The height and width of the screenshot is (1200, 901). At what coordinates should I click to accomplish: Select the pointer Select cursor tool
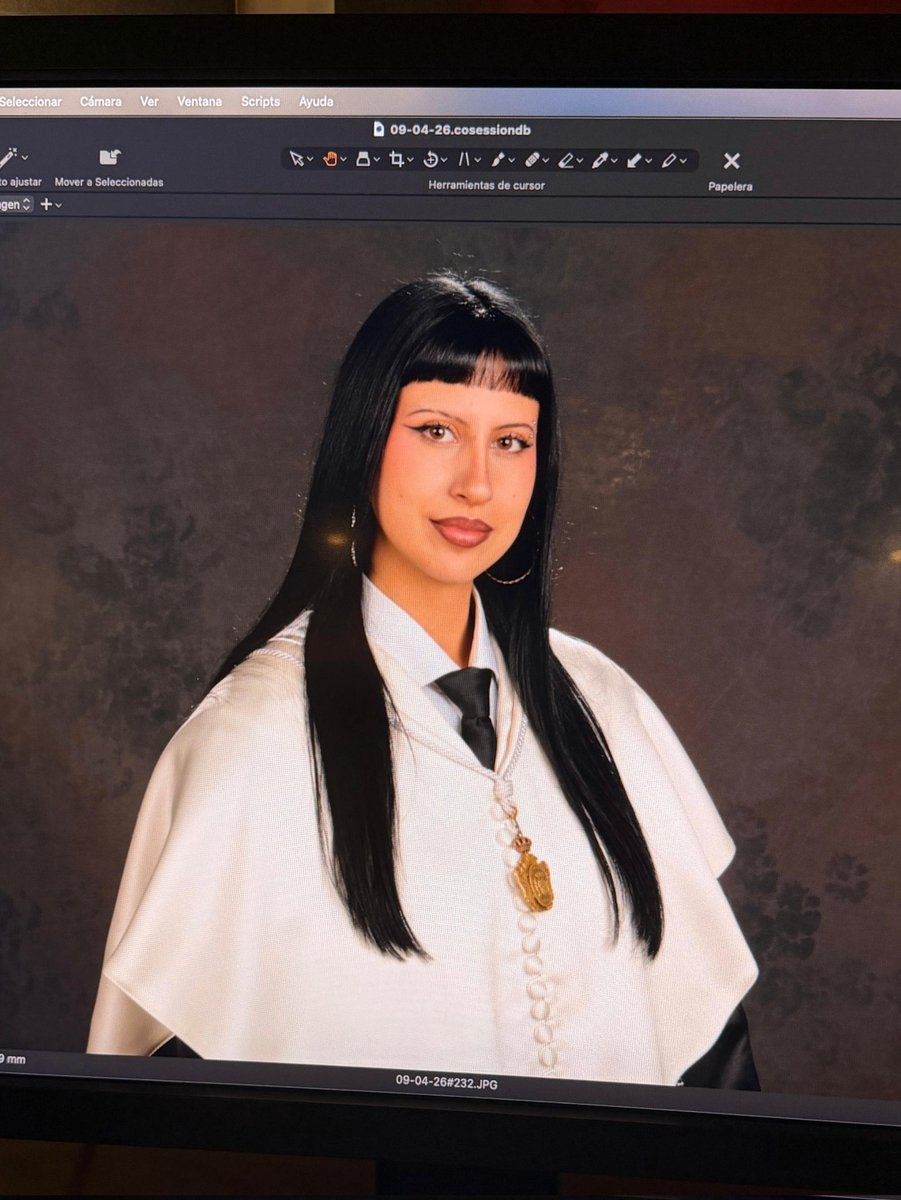pos(296,159)
